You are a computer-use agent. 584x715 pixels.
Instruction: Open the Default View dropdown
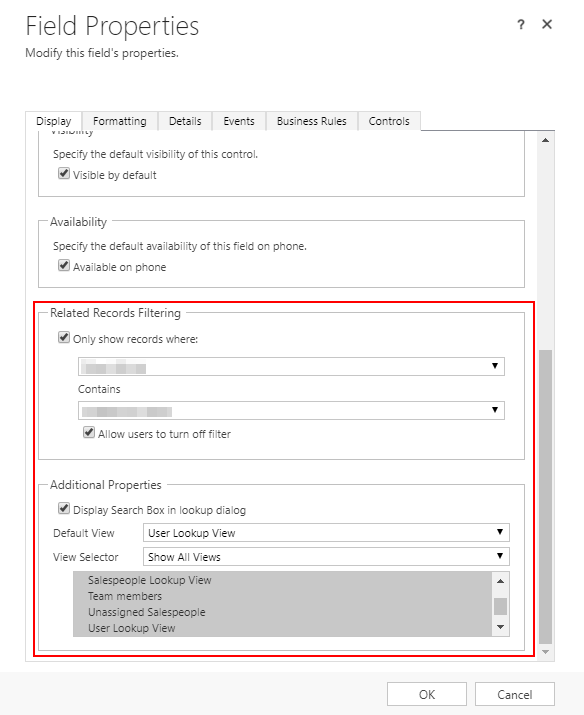click(326, 533)
